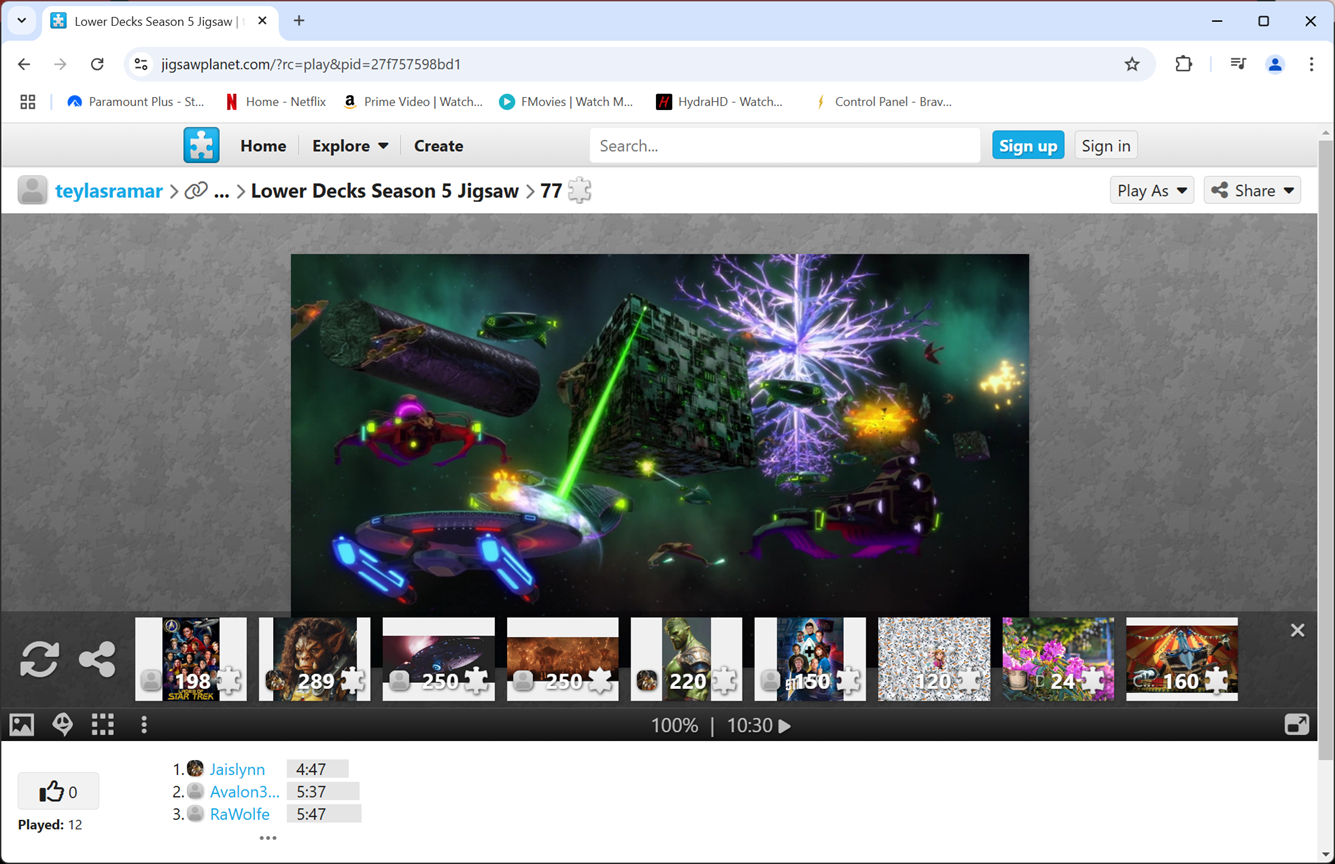
Task: Reload the page
Action: [x=97, y=64]
